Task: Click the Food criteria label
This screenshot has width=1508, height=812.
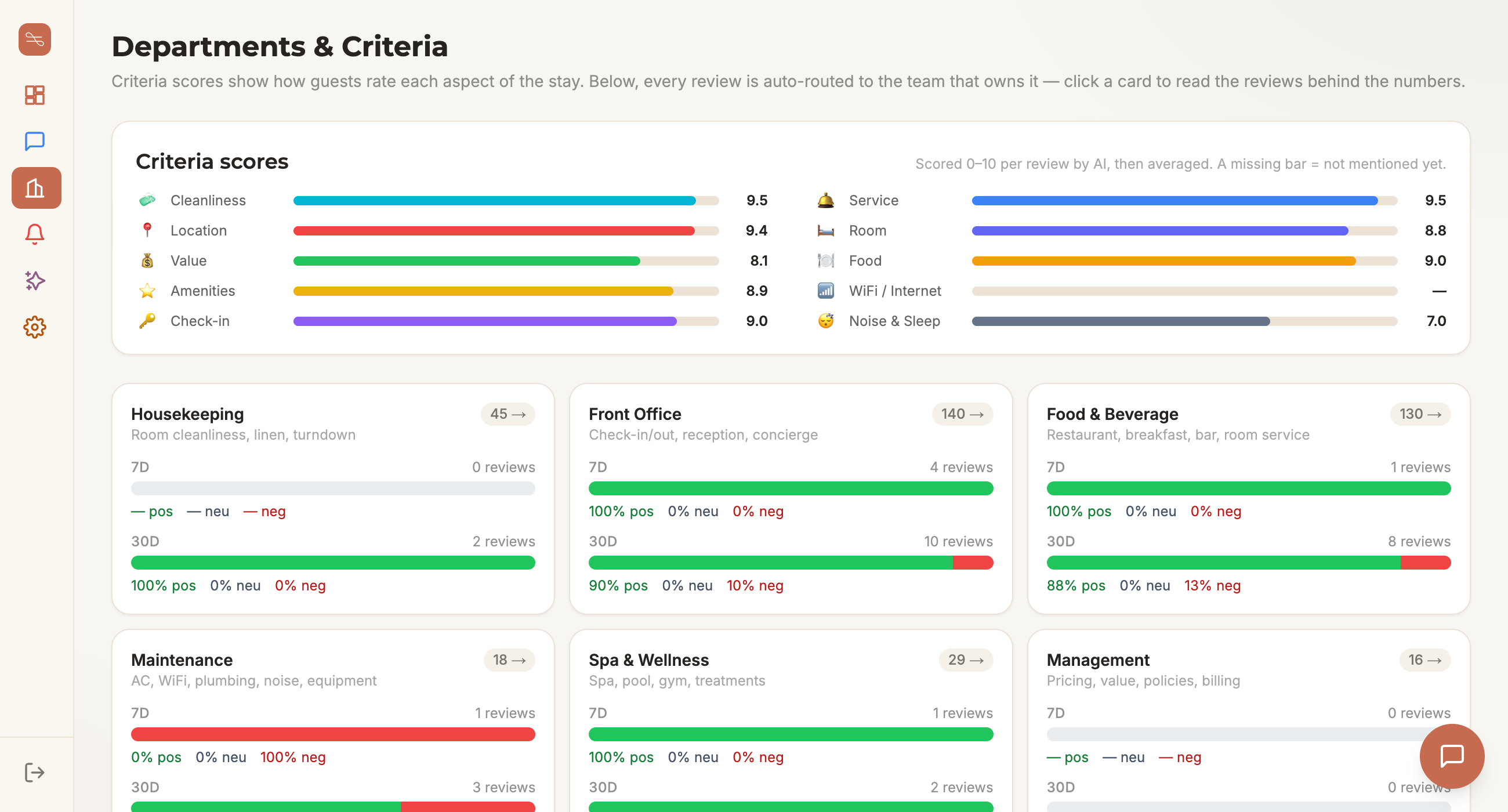Action: click(x=865, y=260)
